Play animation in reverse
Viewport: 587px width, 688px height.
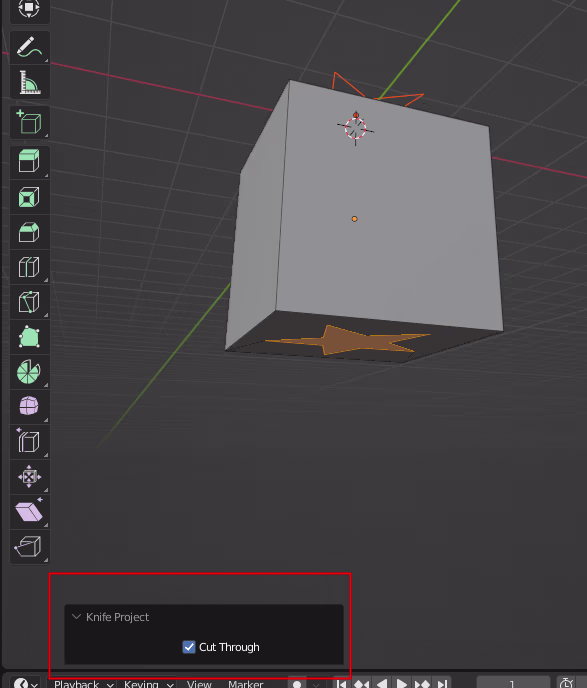[x=381, y=684]
